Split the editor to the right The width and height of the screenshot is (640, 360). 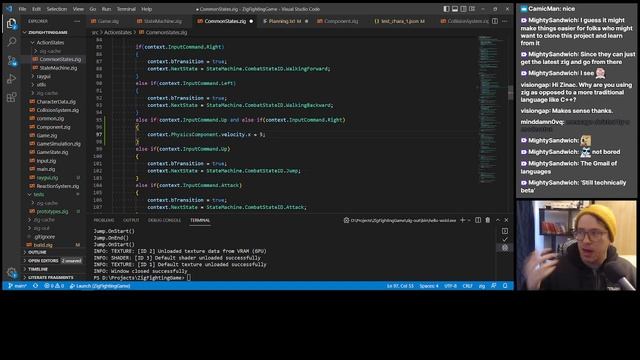click(495, 21)
